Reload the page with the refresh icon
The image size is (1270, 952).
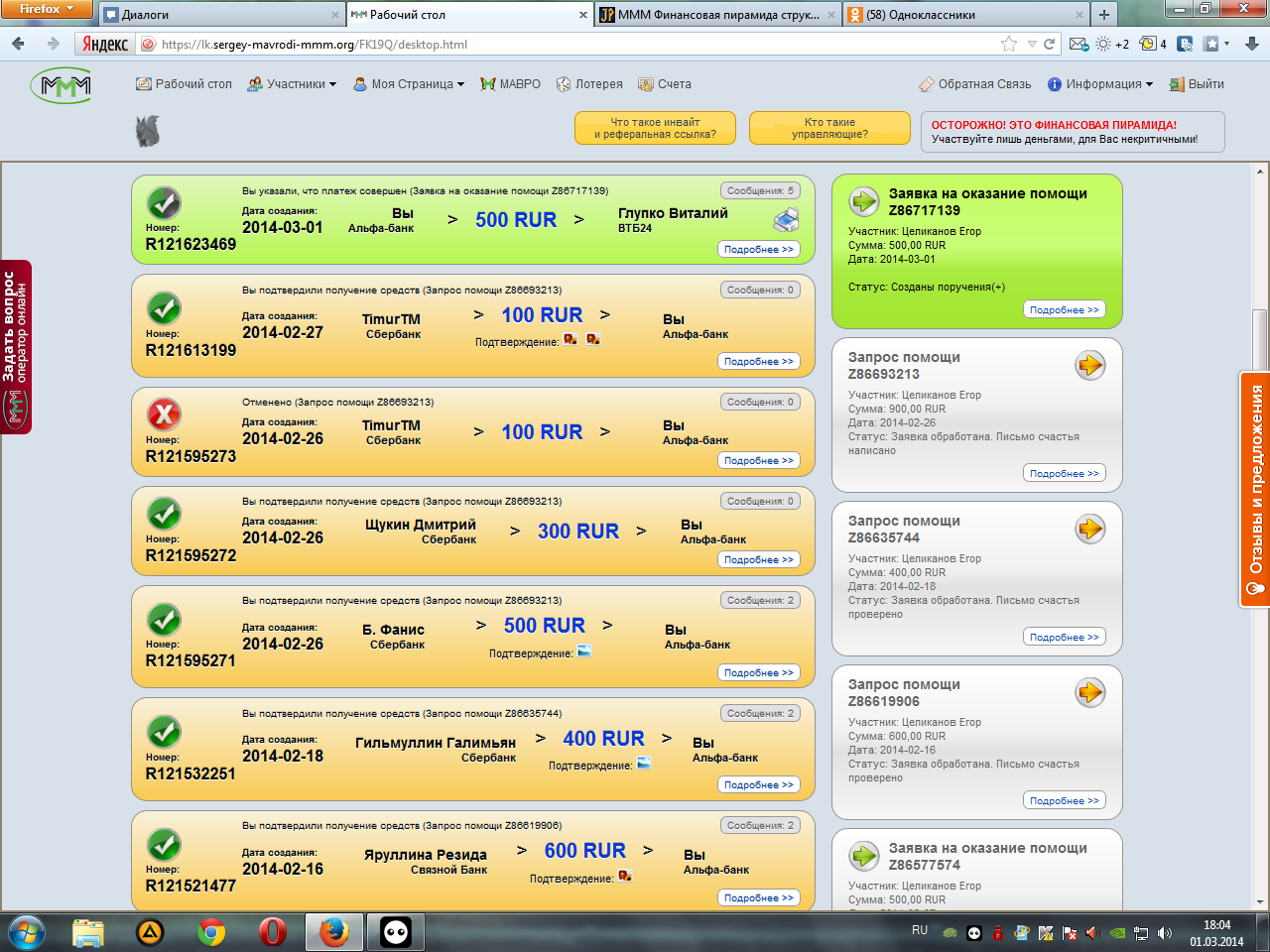click(x=1049, y=44)
